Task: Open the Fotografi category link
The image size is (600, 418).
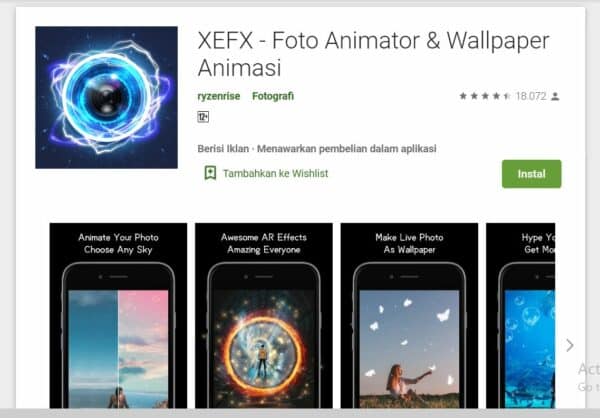Action: (x=273, y=96)
